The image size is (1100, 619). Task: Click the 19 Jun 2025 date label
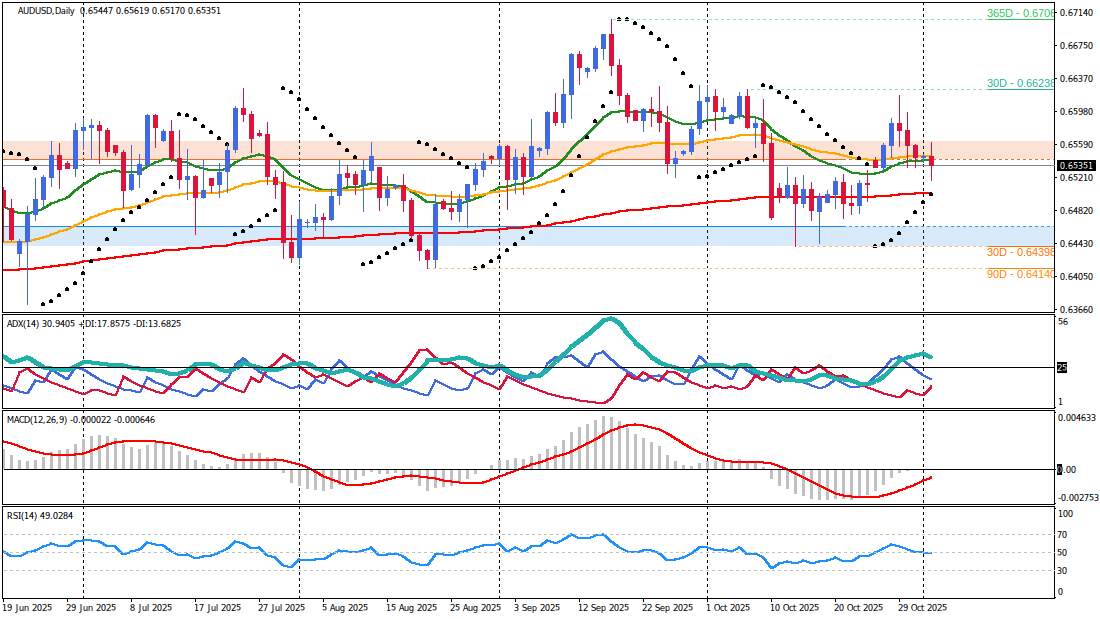click(x=27, y=608)
